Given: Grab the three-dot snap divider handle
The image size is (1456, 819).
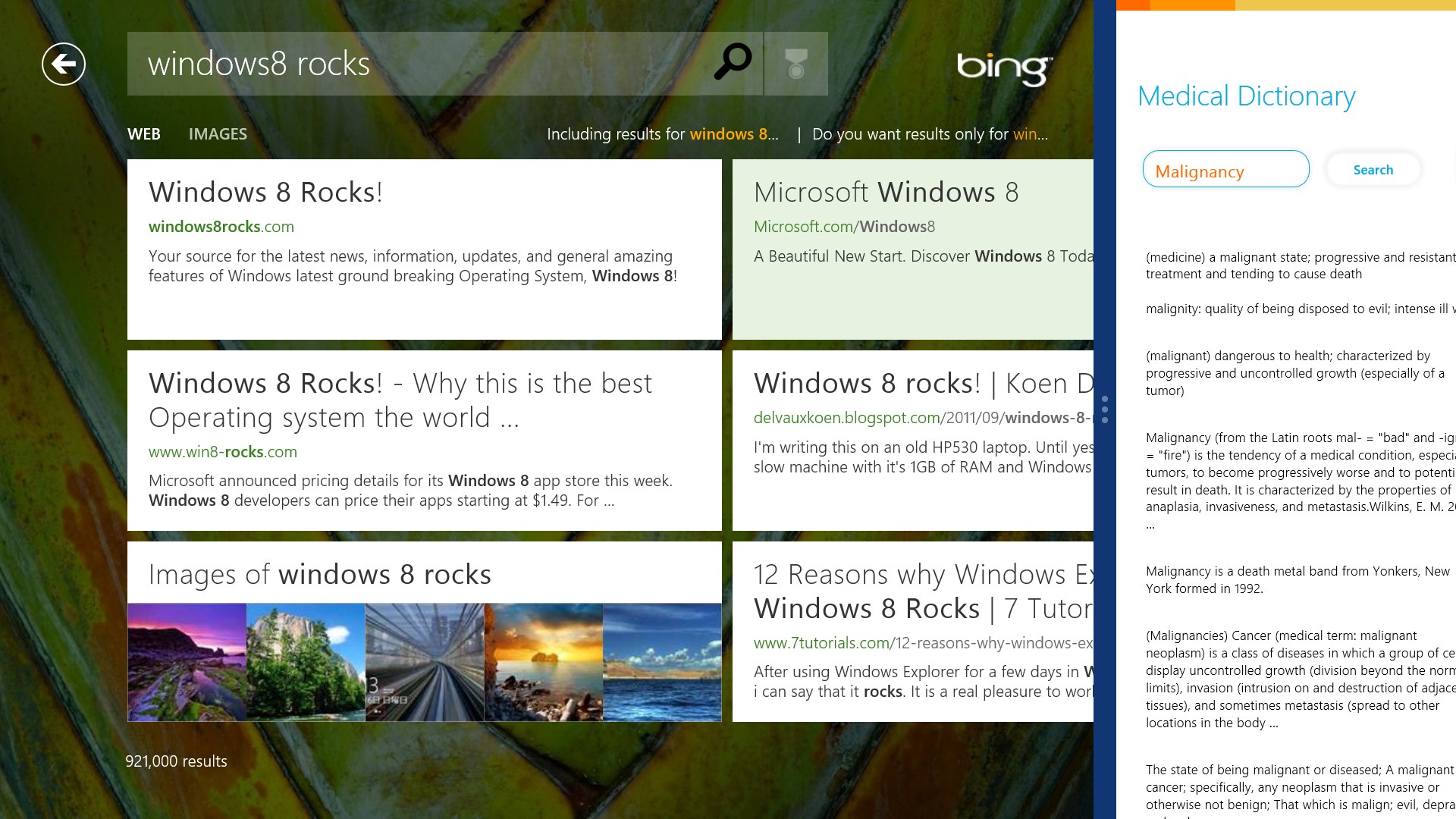Looking at the screenshot, I should (x=1105, y=409).
